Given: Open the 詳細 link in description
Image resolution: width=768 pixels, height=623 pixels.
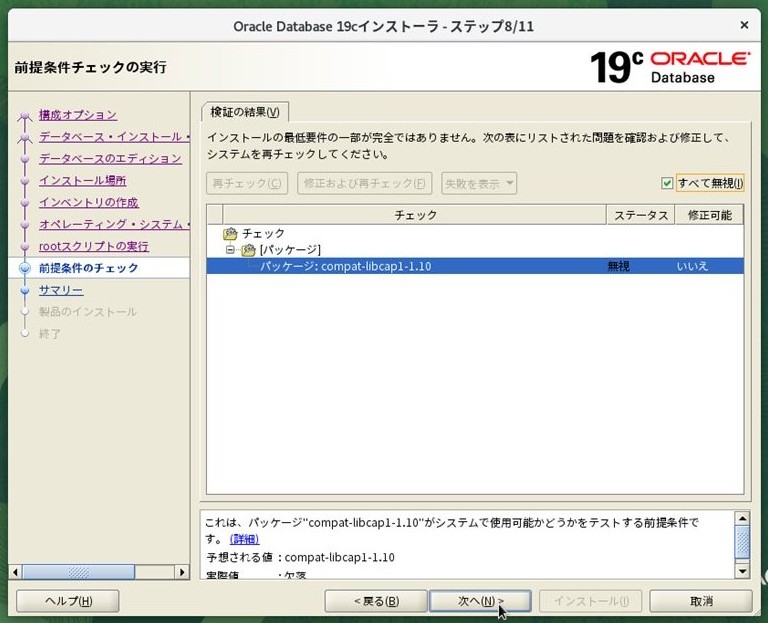Looking at the screenshot, I should 244,539.
